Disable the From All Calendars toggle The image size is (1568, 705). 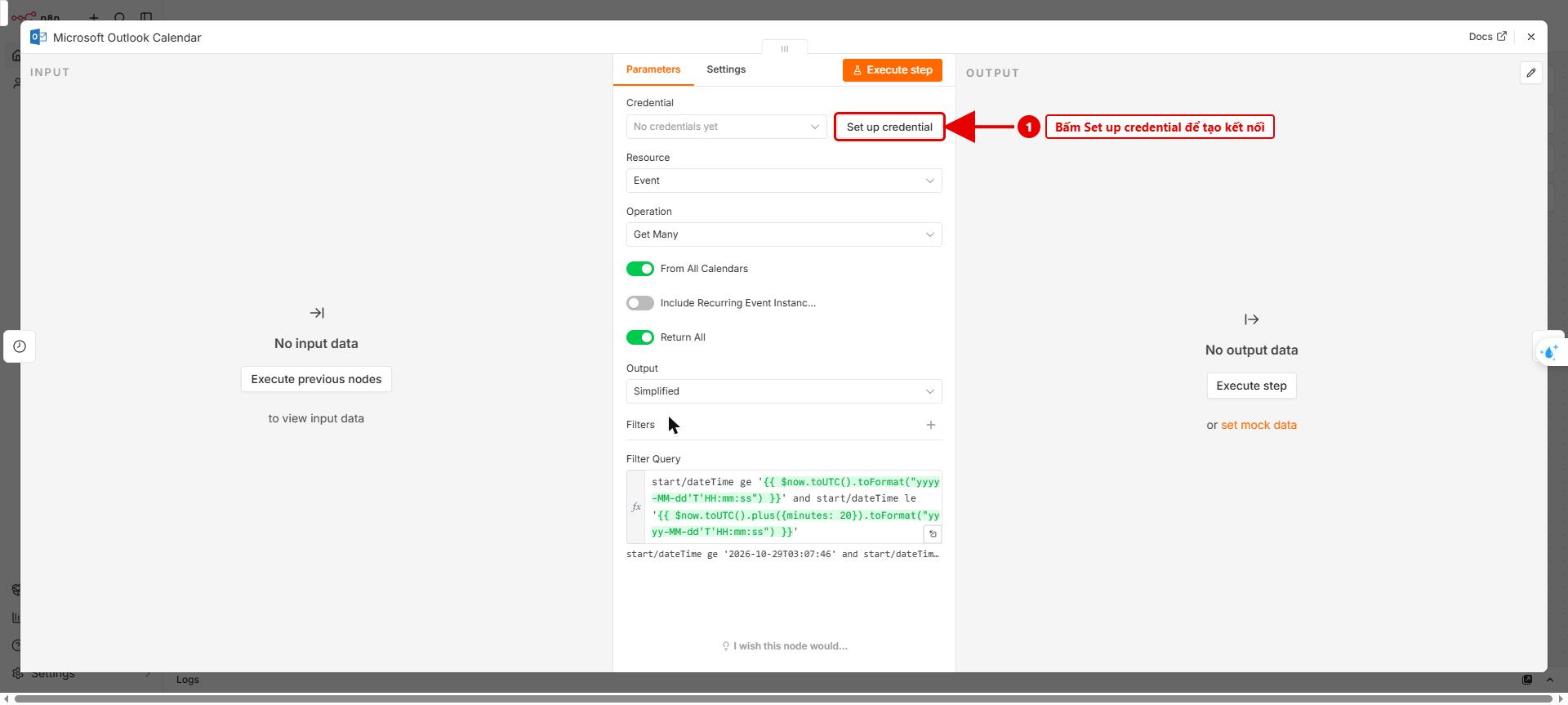point(640,269)
